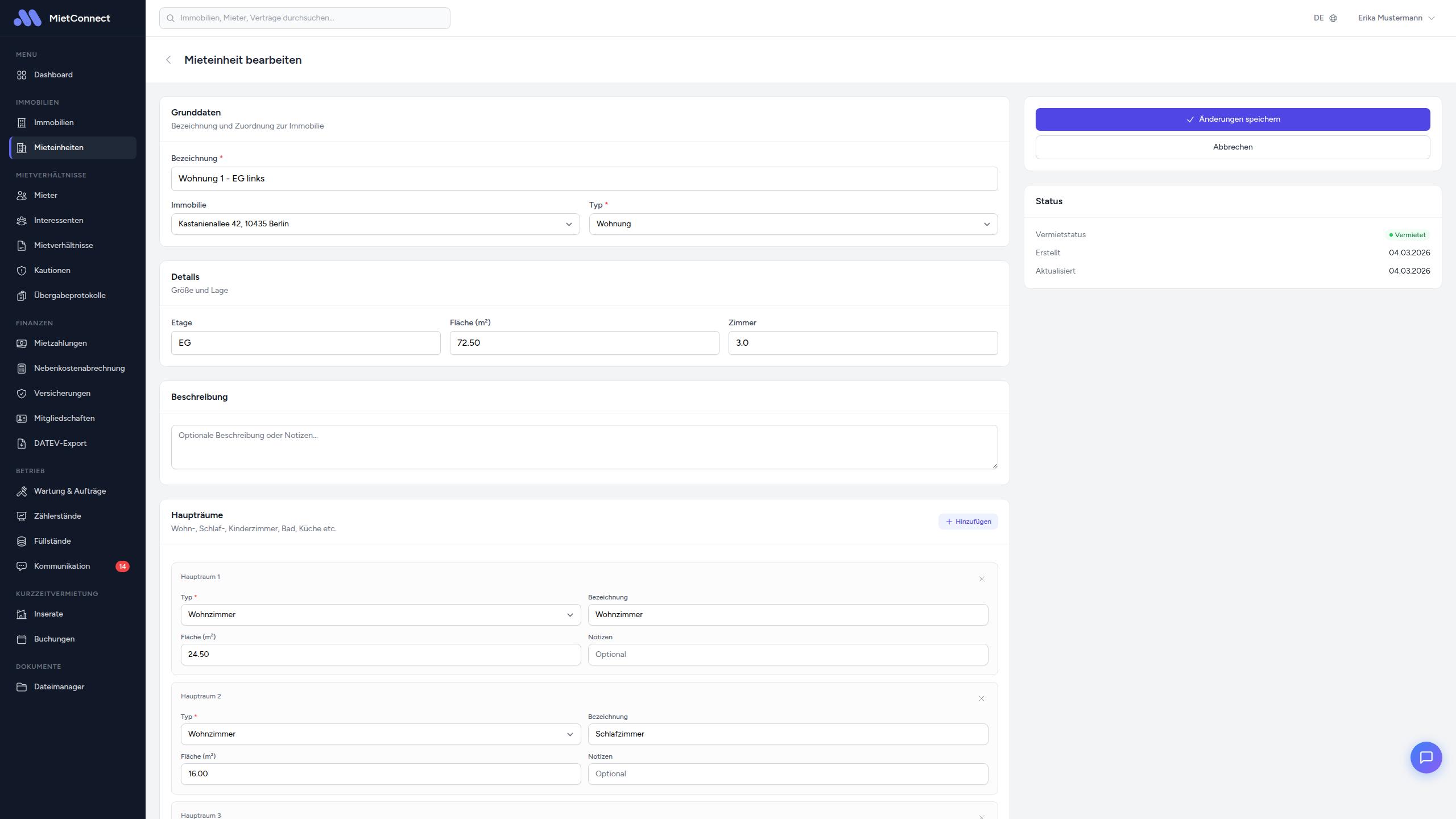Image resolution: width=1456 pixels, height=819 pixels.
Task: Open Kautionen from the sidebar
Action: [52, 271]
